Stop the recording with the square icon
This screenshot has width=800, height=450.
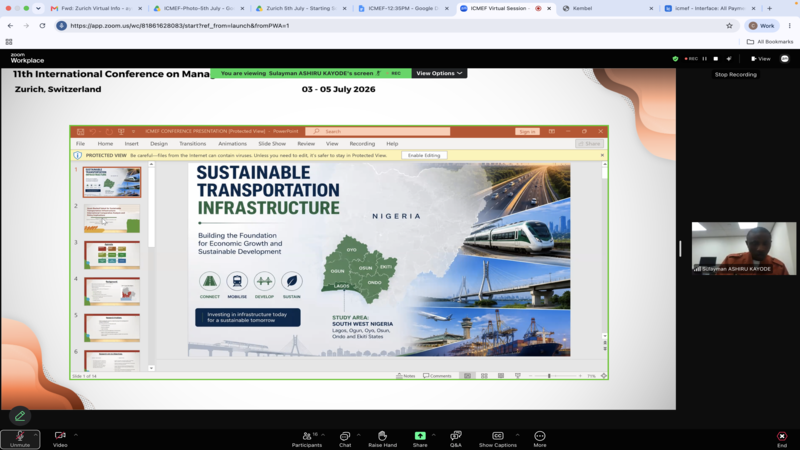[716, 59]
